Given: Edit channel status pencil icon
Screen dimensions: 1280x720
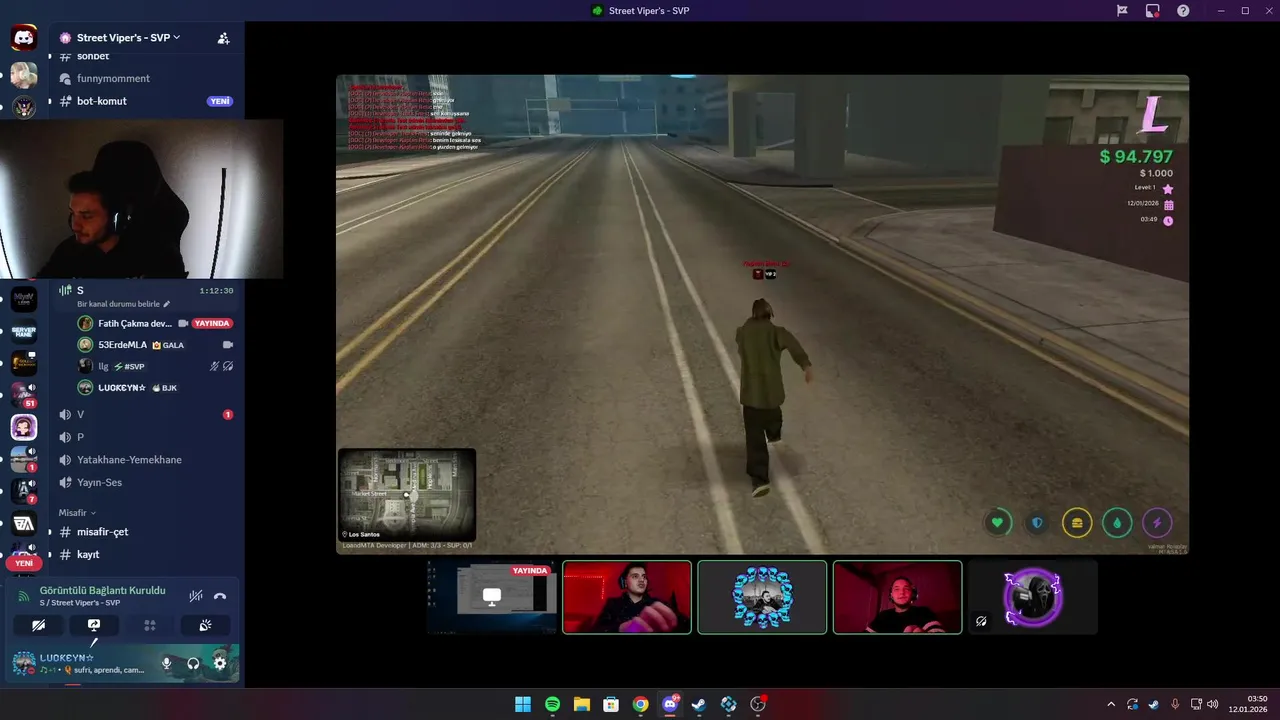Looking at the screenshot, I should click(x=167, y=304).
